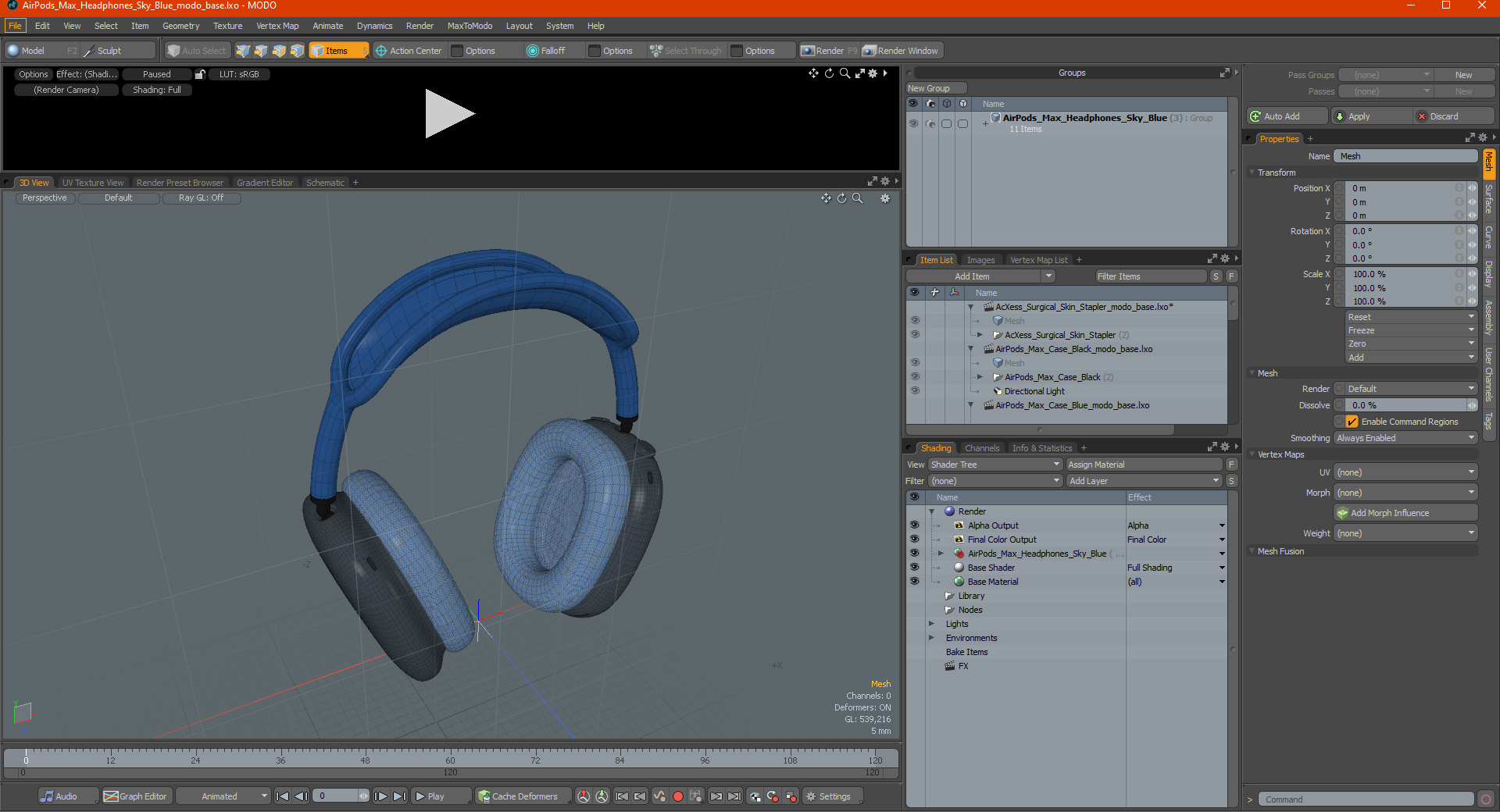Image resolution: width=1500 pixels, height=812 pixels.
Task: Toggle visibility of AirPods_Max_Case_Black item
Action: pos(915,377)
